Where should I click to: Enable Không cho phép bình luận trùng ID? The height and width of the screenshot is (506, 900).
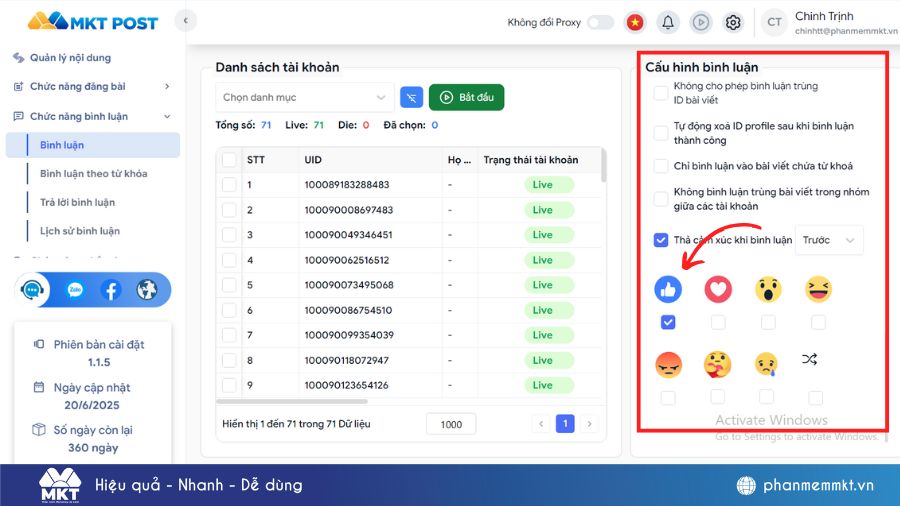pos(661,93)
